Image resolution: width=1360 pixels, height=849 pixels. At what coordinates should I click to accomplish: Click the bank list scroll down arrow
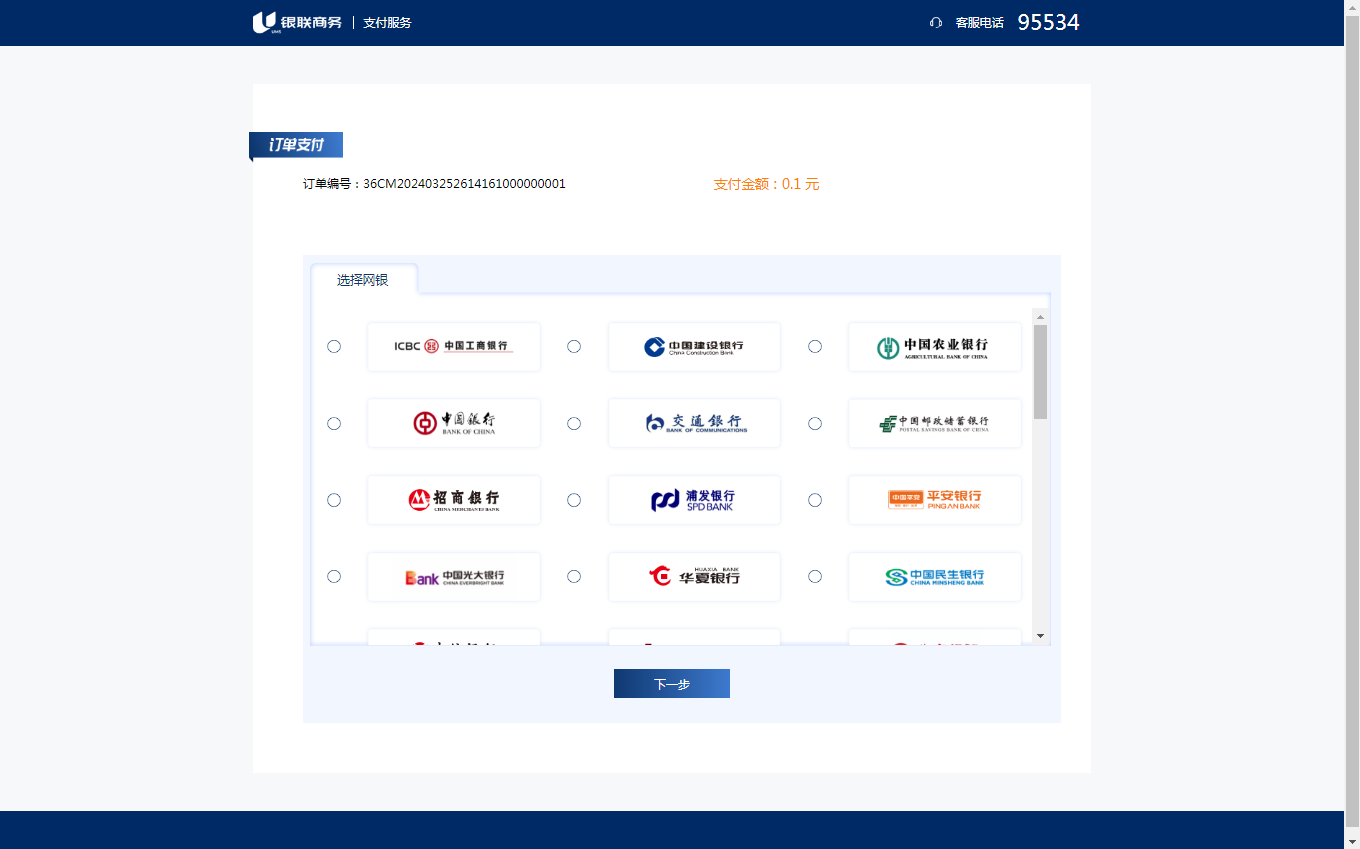1040,636
